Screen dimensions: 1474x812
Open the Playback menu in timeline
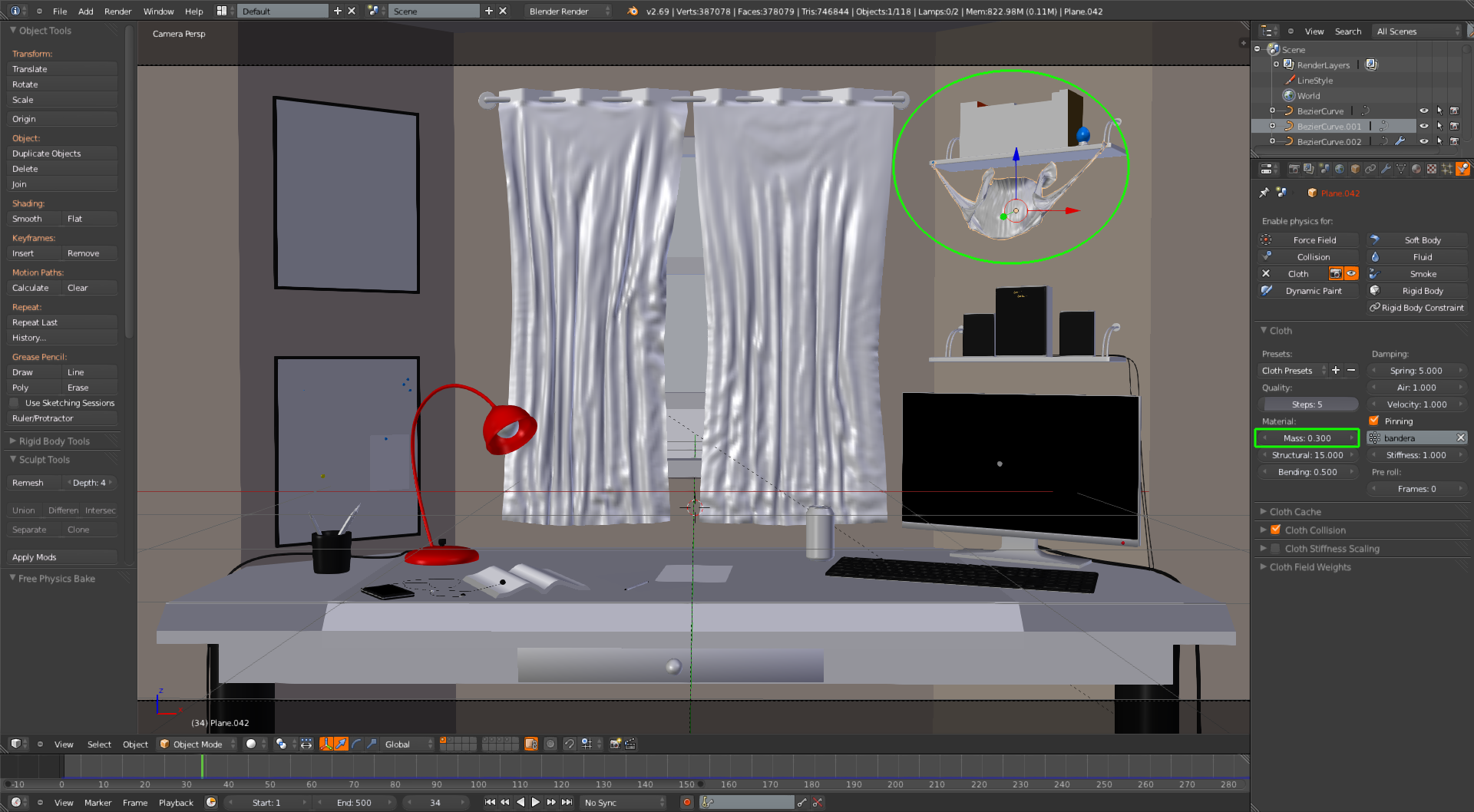coord(176,802)
